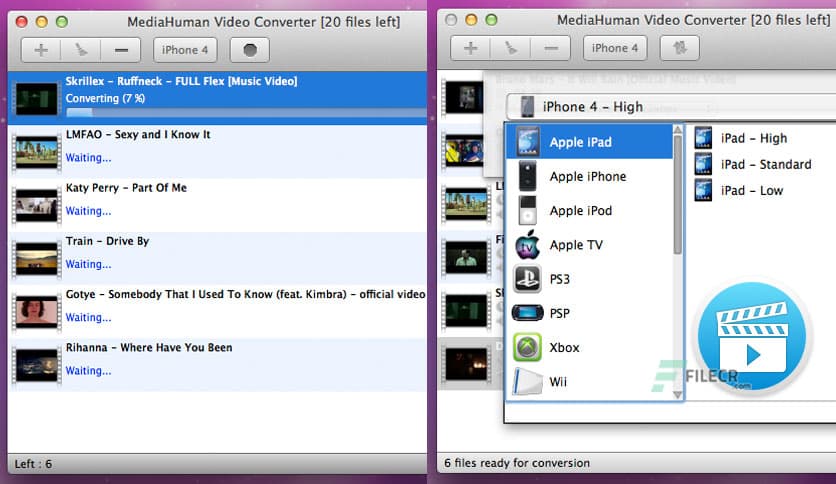Click the device list scroll up arrow

(x=678, y=130)
